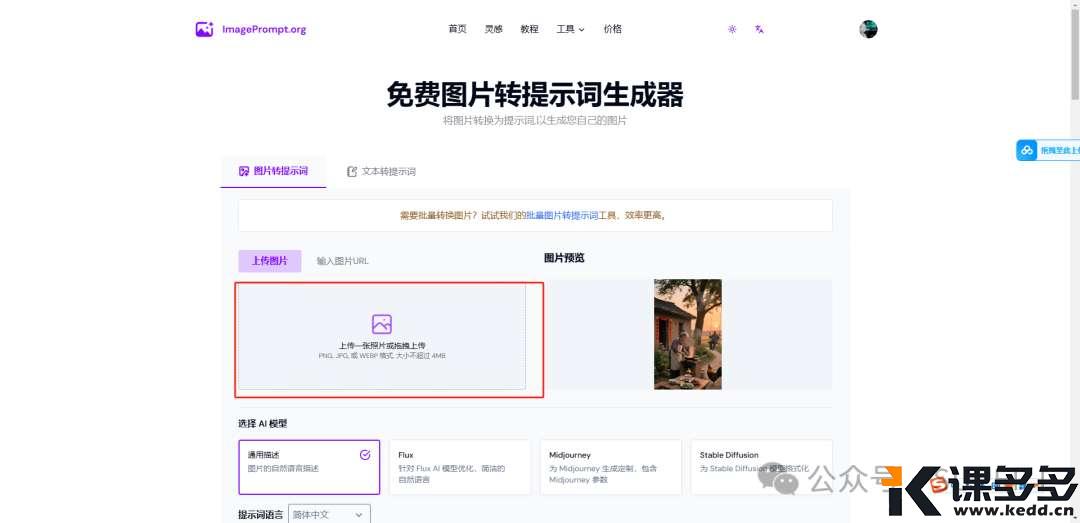1080x523 pixels.
Task: Select the 通用描述 model option
Action: 309,467
